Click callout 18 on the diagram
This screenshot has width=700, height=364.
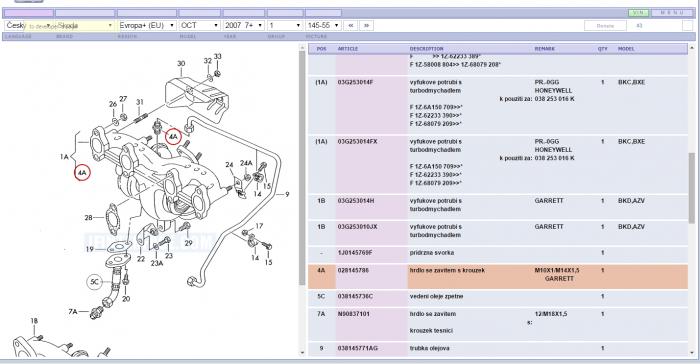coord(34,321)
